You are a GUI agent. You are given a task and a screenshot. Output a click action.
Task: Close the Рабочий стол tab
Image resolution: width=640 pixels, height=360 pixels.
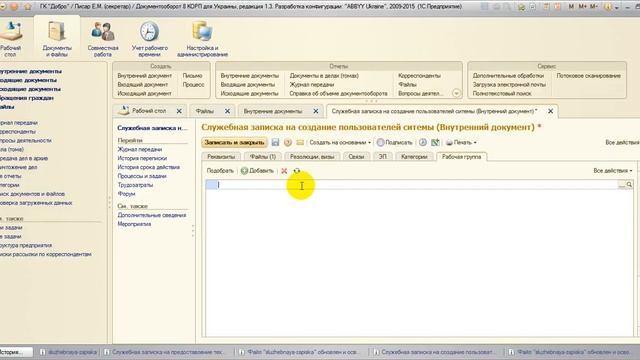pos(179,111)
